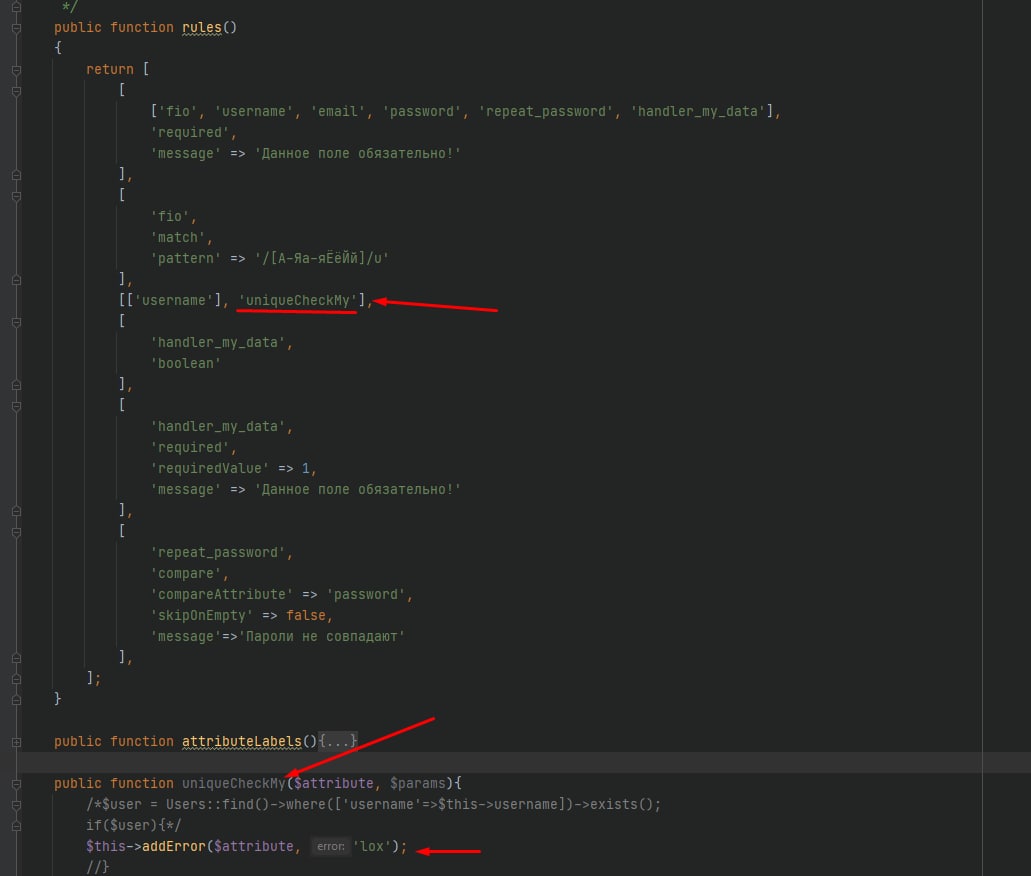Click the 'requiredValue' key
The width and height of the screenshot is (1031, 876).
point(210,468)
